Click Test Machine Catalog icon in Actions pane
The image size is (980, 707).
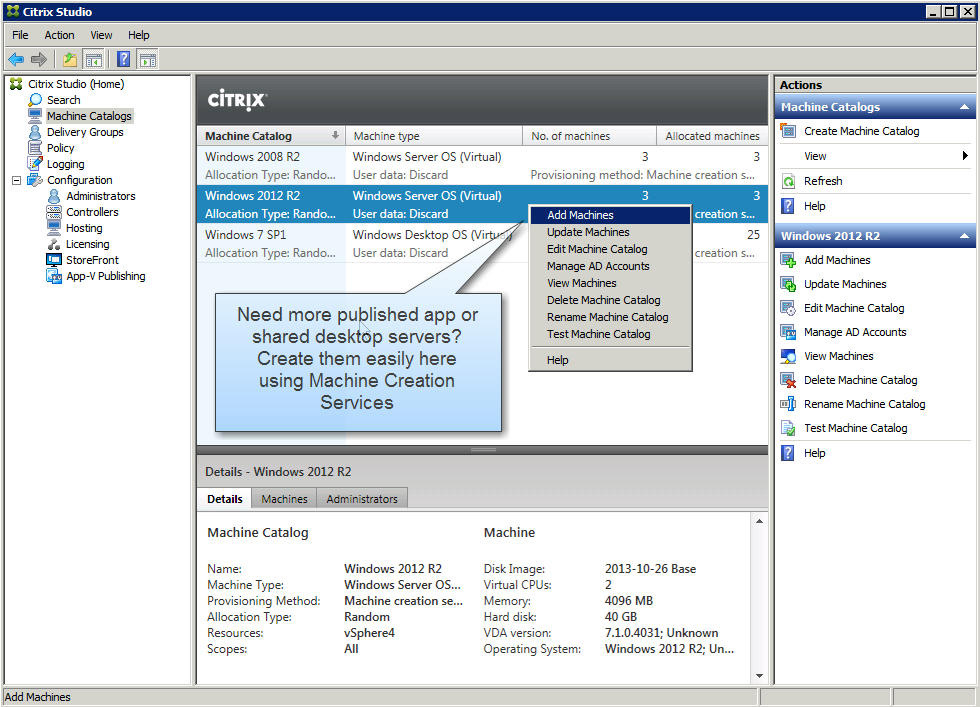pos(788,428)
